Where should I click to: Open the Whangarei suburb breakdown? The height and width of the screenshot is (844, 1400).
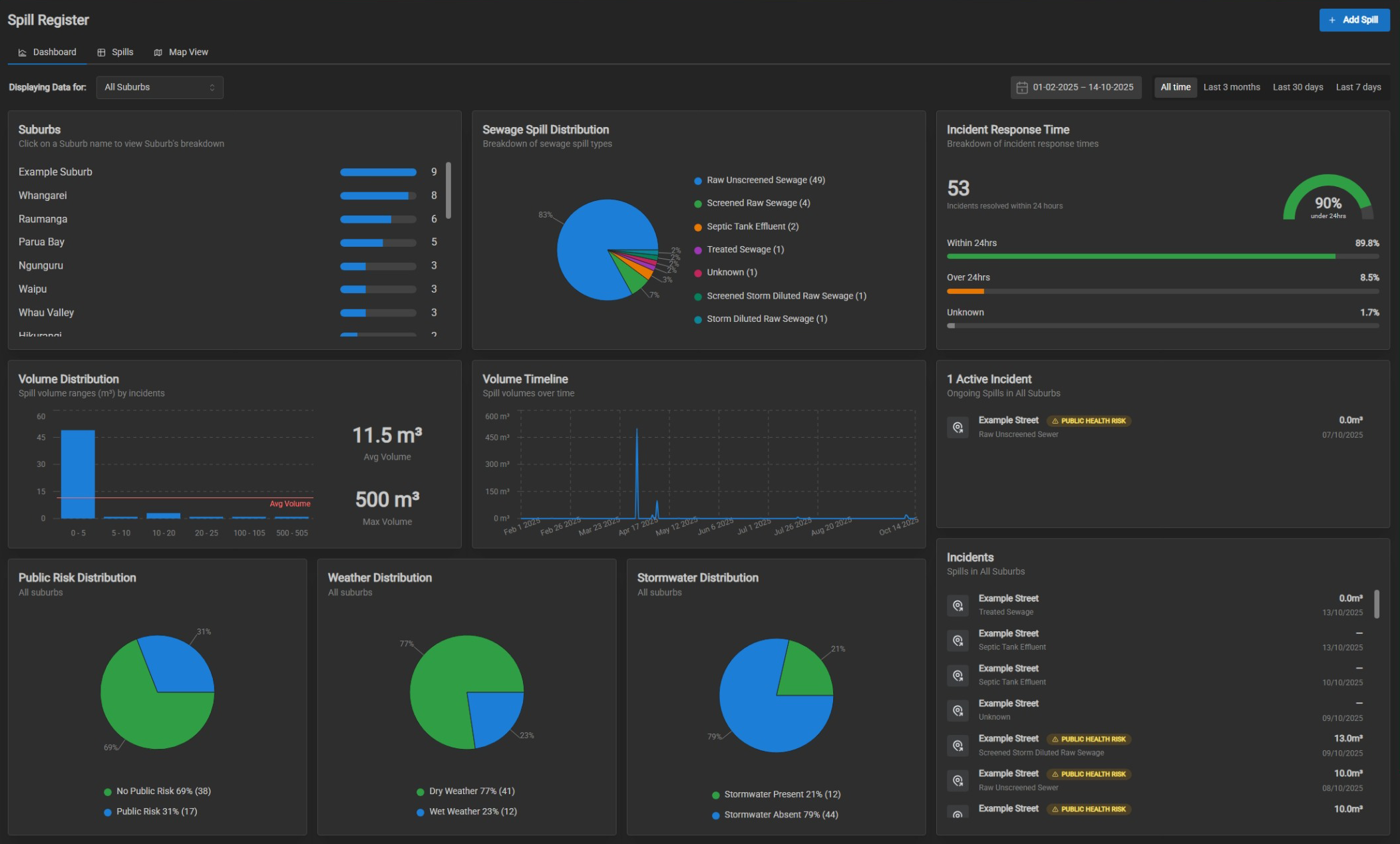(x=43, y=196)
